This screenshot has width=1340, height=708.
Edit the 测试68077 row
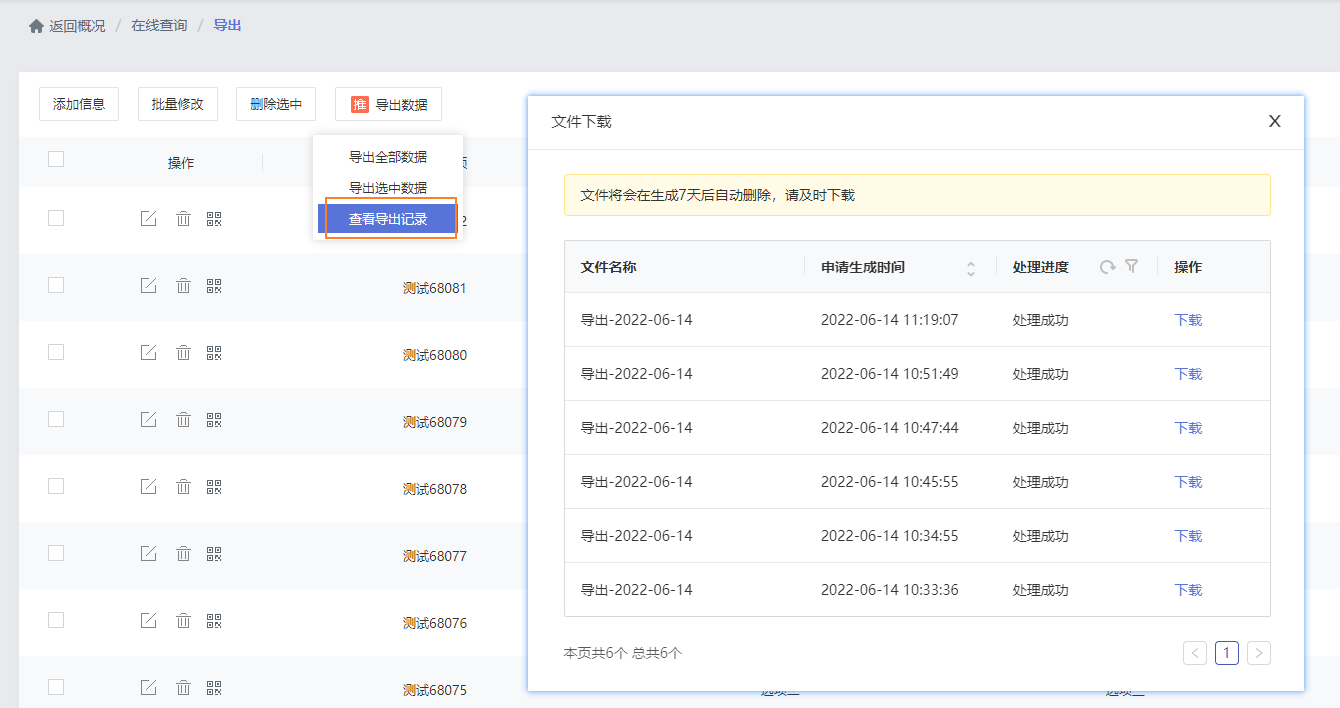coord(148,554)
